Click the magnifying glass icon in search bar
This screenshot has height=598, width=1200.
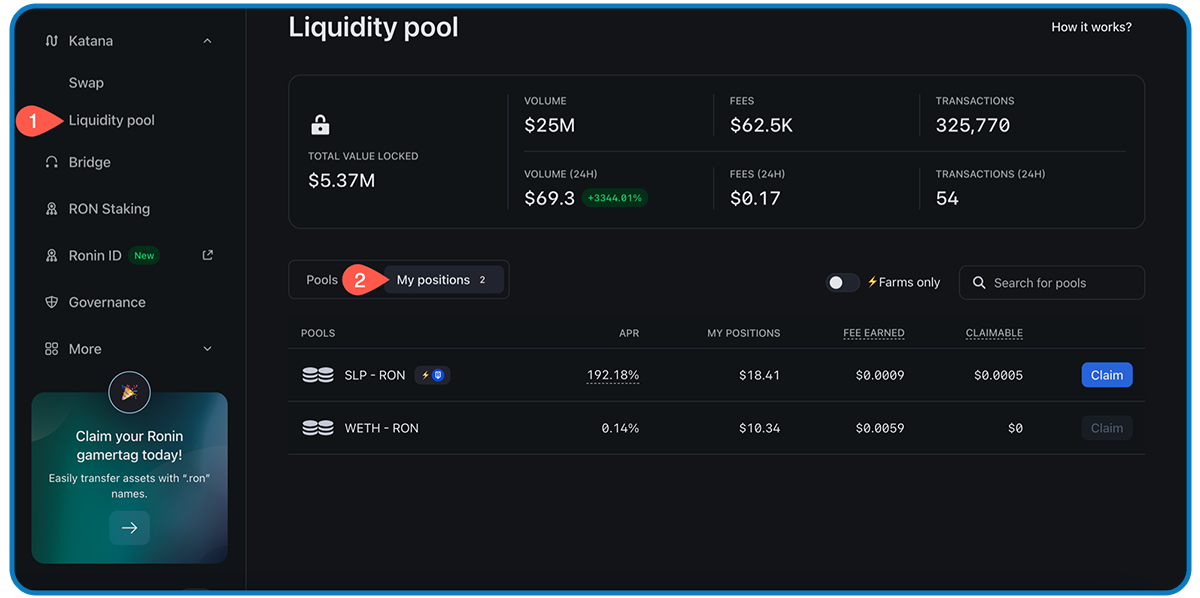pos(979,283)
